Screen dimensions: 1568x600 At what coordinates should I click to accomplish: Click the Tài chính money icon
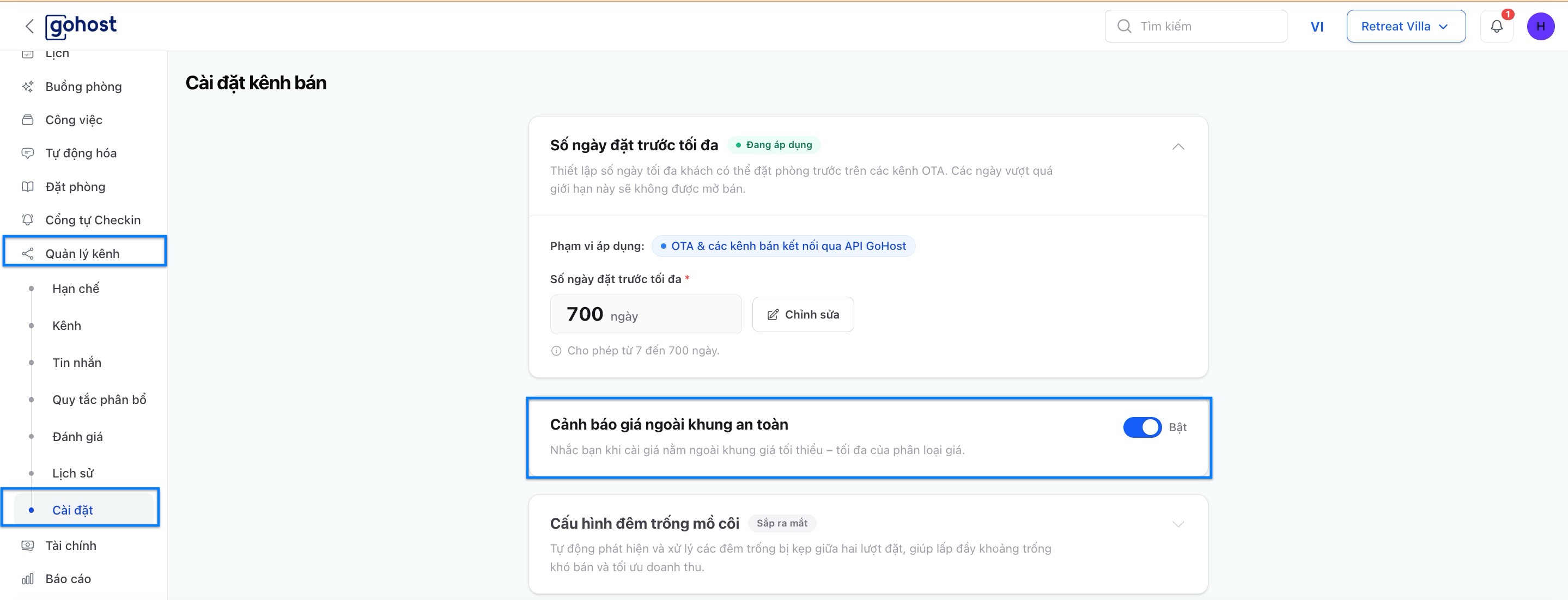pyautogui.click(x=27, y=545)
